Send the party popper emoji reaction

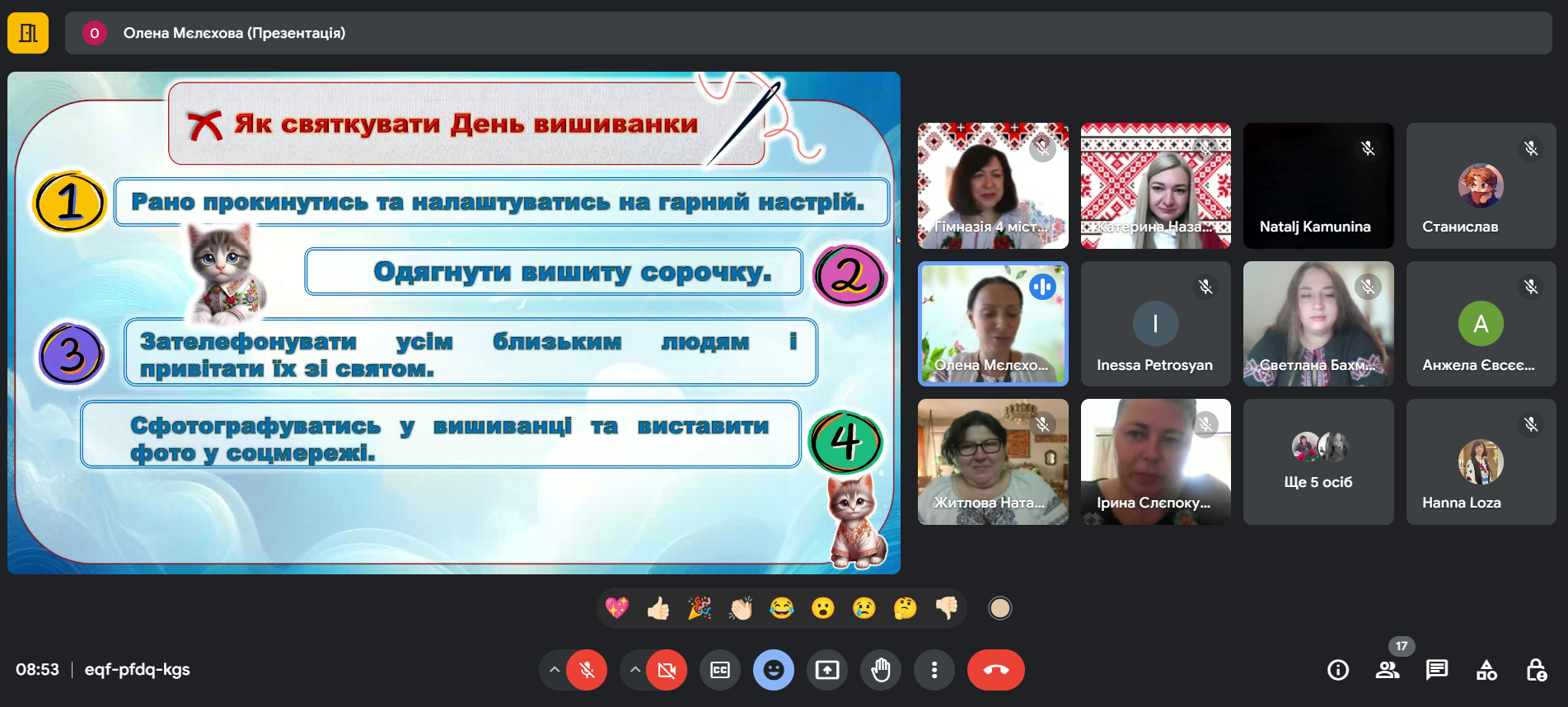(700, 608)
